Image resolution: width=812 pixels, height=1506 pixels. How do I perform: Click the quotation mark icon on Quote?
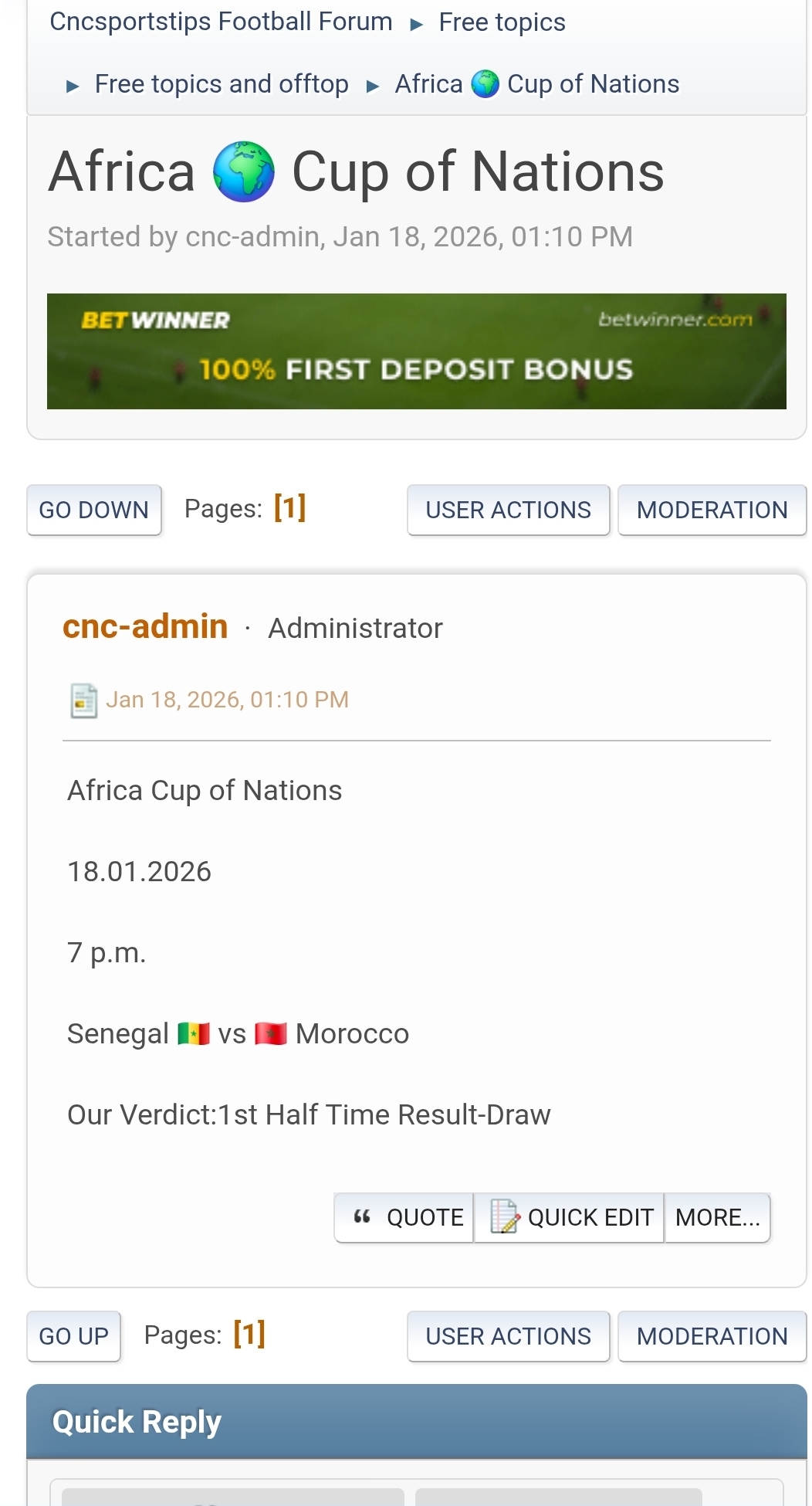tap(362, 1217)
